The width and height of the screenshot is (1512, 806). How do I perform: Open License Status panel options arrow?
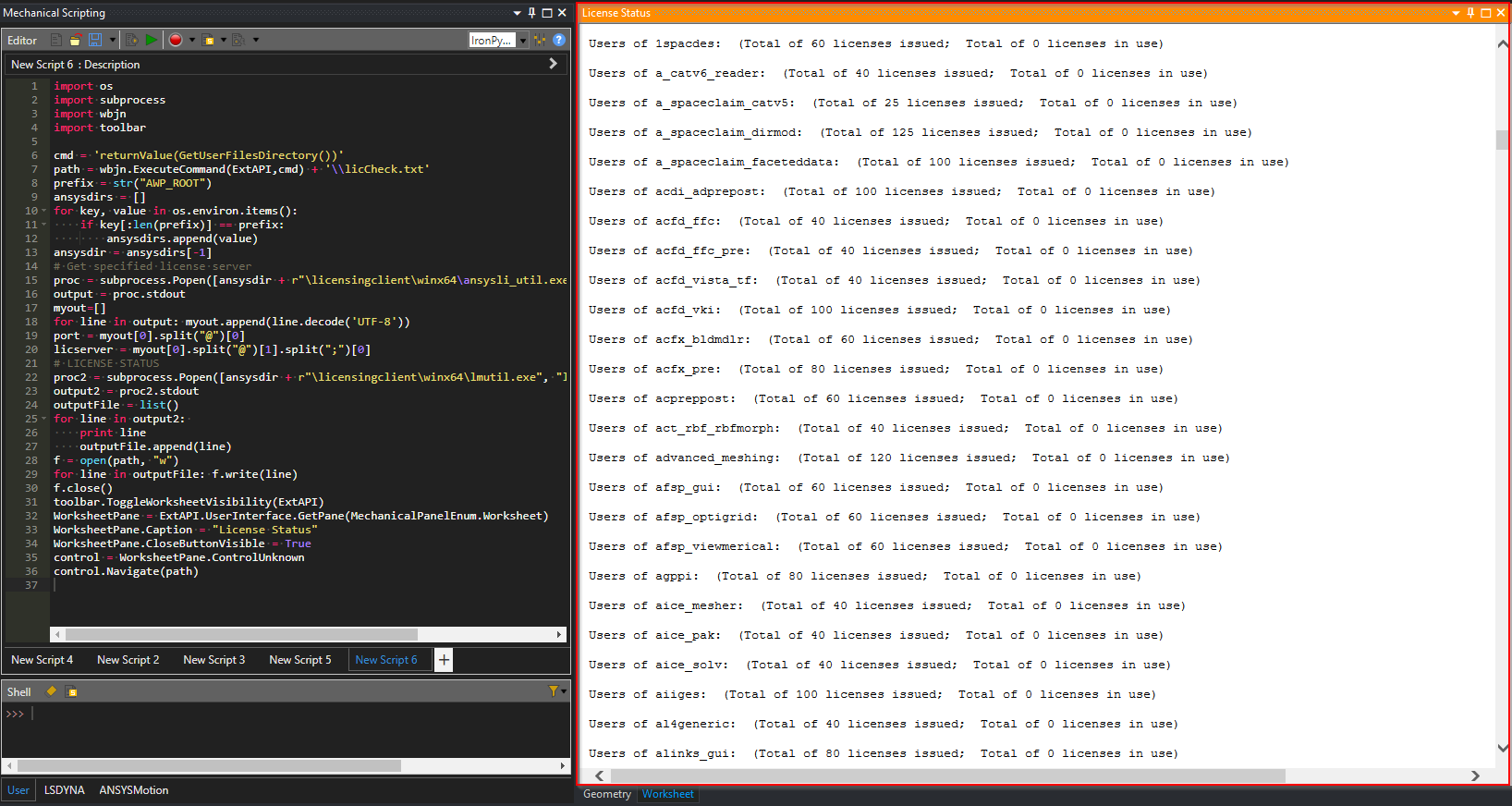[x=1457, y=13]
